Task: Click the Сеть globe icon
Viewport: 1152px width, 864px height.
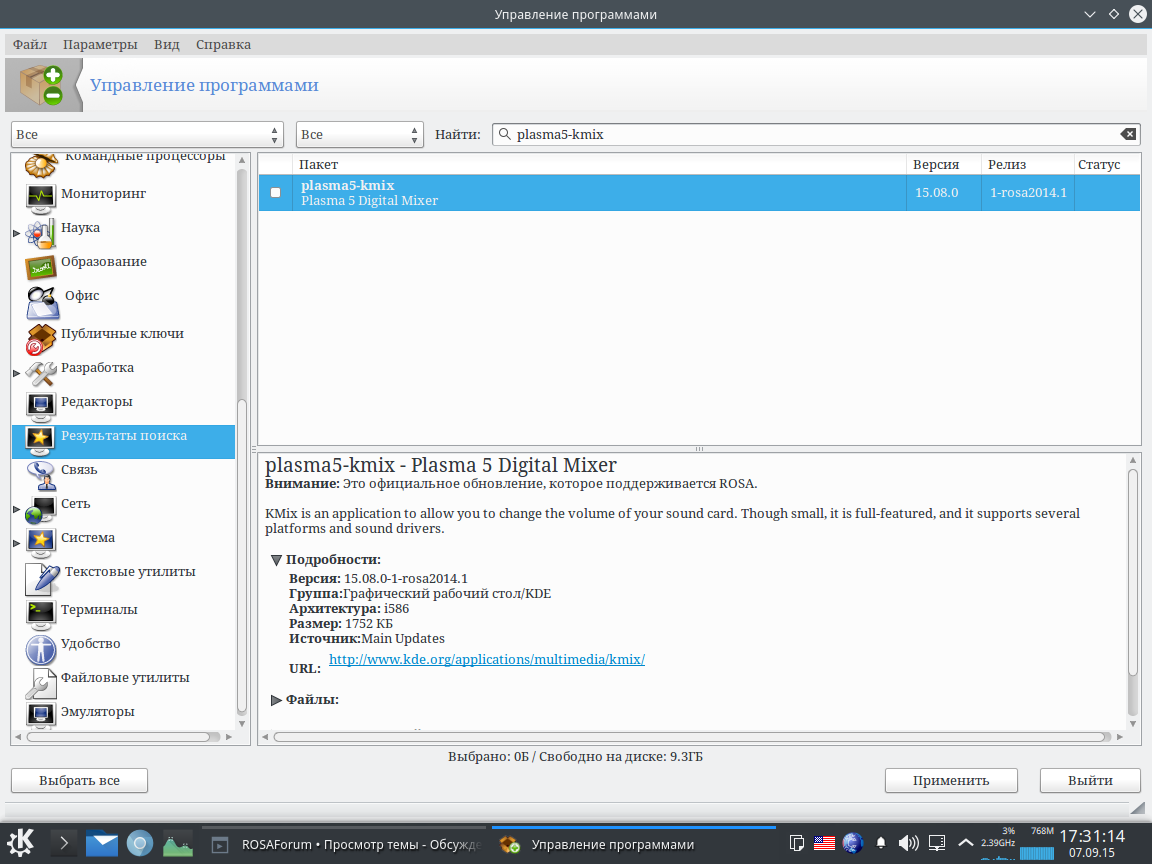Action: (40, 508)
